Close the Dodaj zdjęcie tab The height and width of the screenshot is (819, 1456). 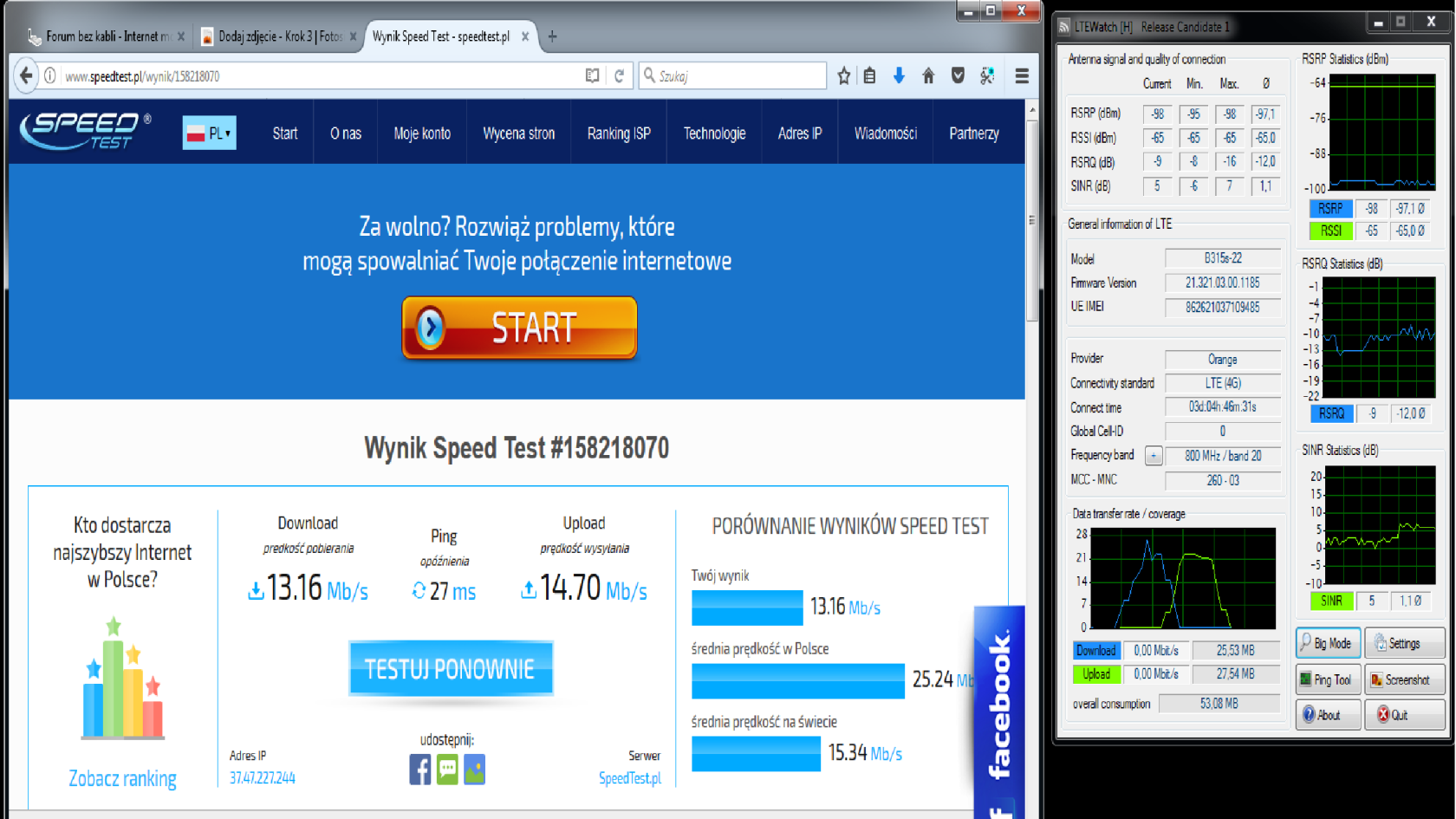click(353, 36)
